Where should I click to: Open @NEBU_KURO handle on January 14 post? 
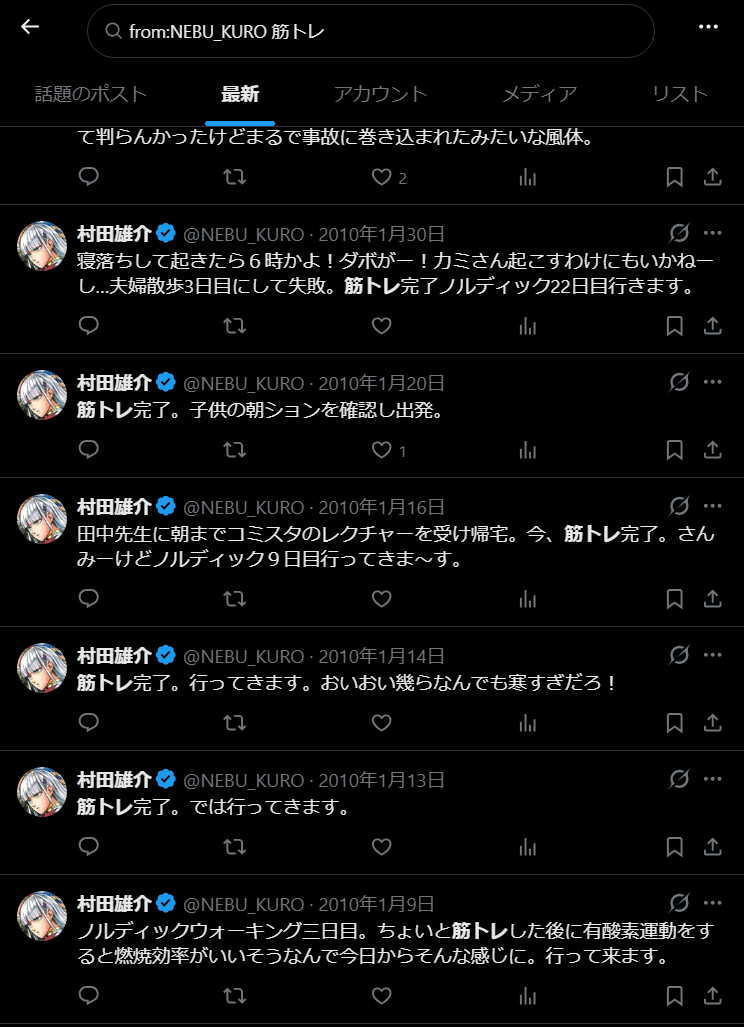(243, 656)
